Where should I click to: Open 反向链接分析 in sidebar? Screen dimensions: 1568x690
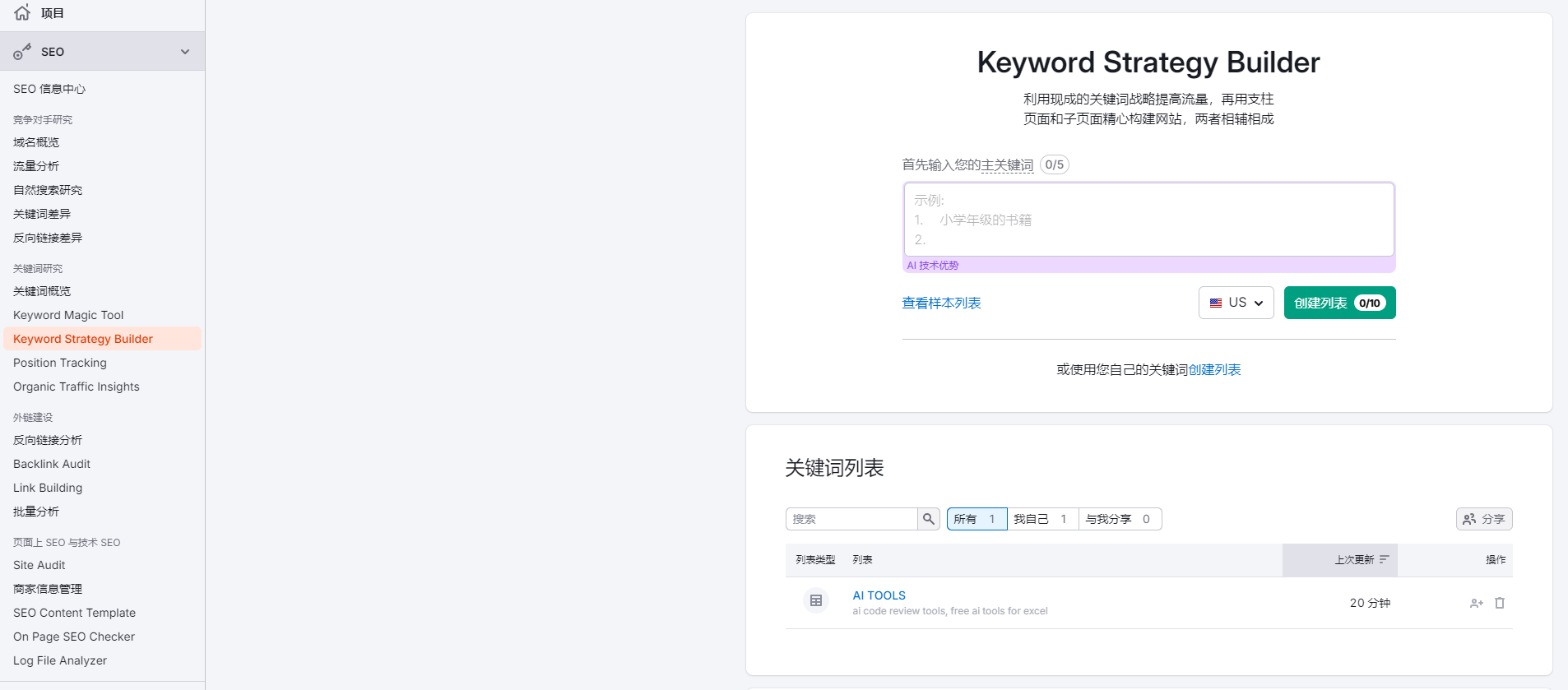[x=48, y=440]
